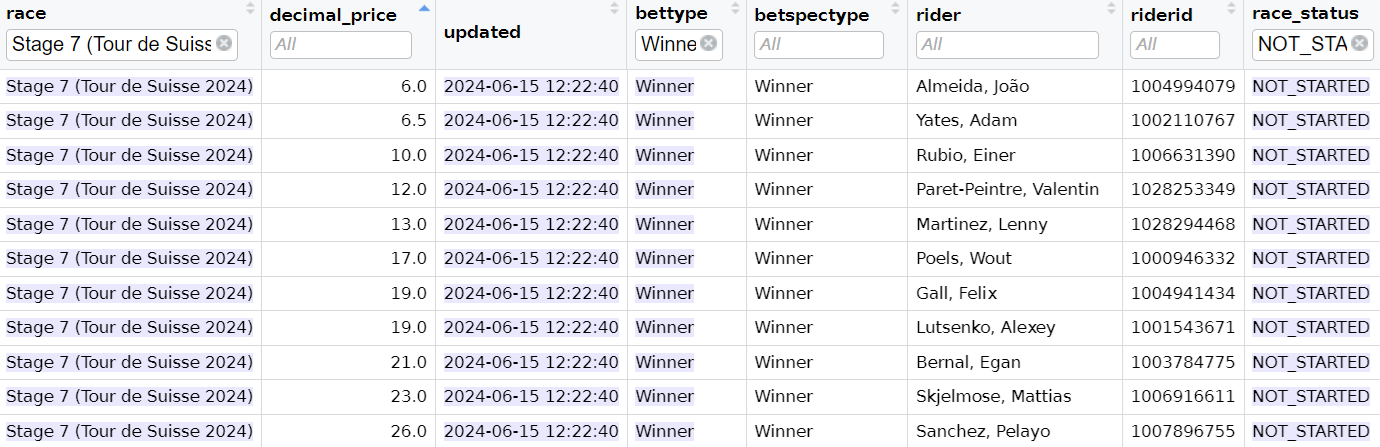1380x447 pixels.
Task: Click the betspectype header label
Action: (x=812, y=14)
